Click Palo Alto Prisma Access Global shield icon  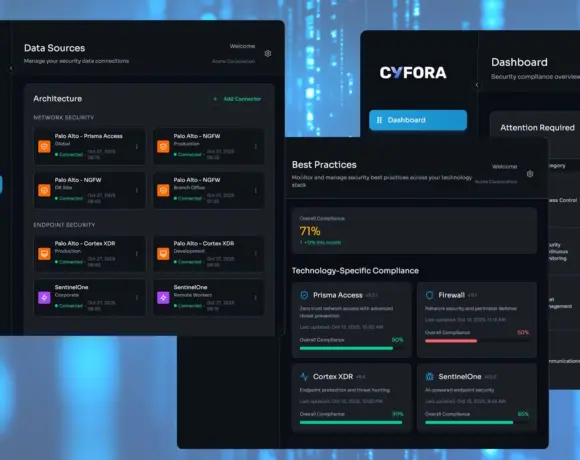point(44,146)
